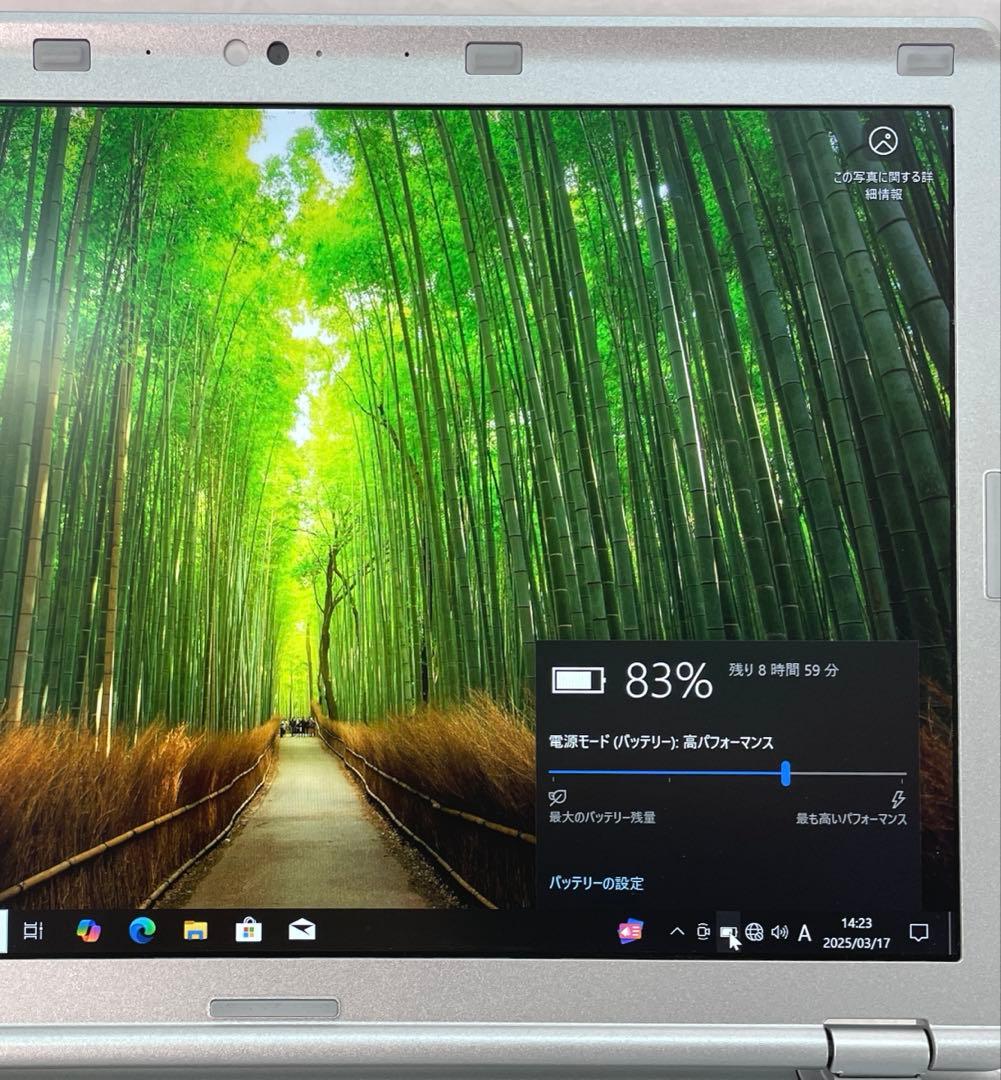Open バッテリーの設定 link

coord(595,884)
